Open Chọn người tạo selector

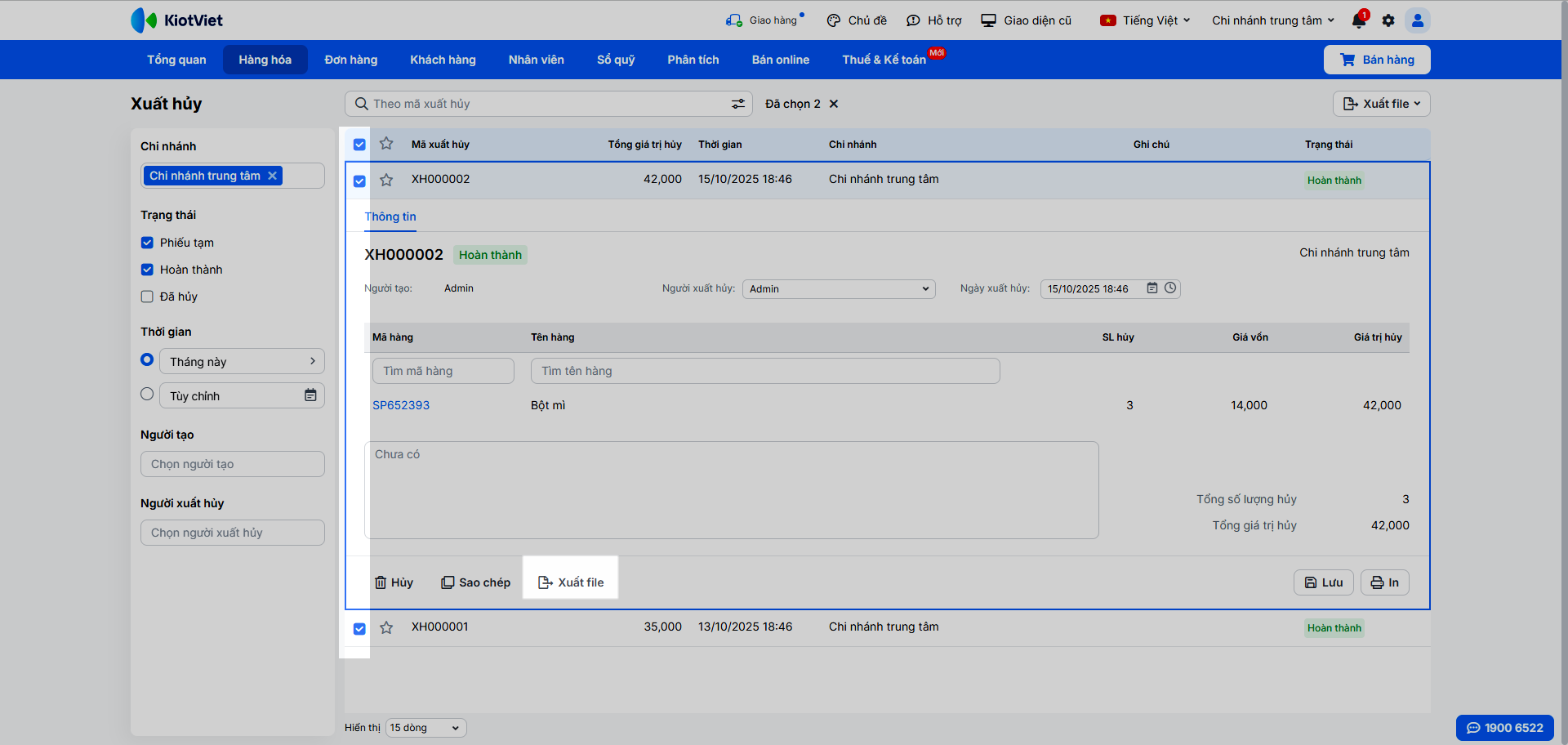click(x=233, y=464)
